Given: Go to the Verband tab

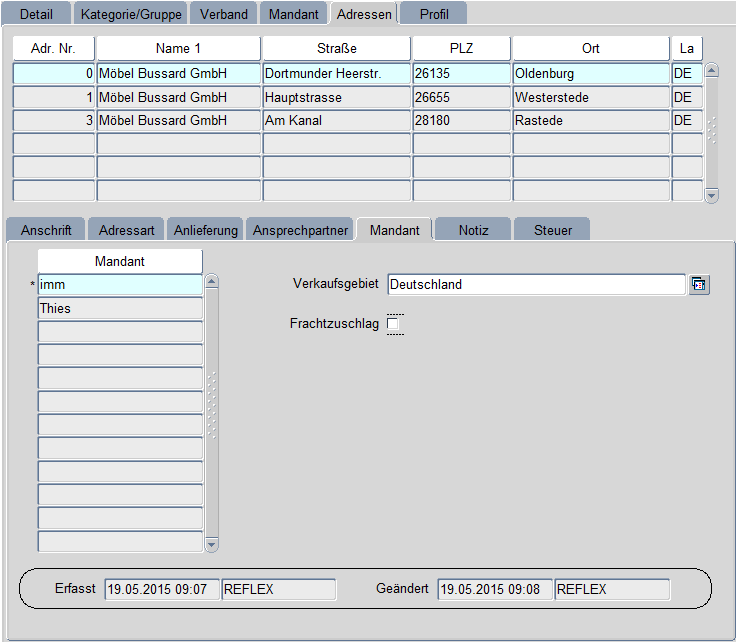Looking at the screenshot, I should (224, 15).
